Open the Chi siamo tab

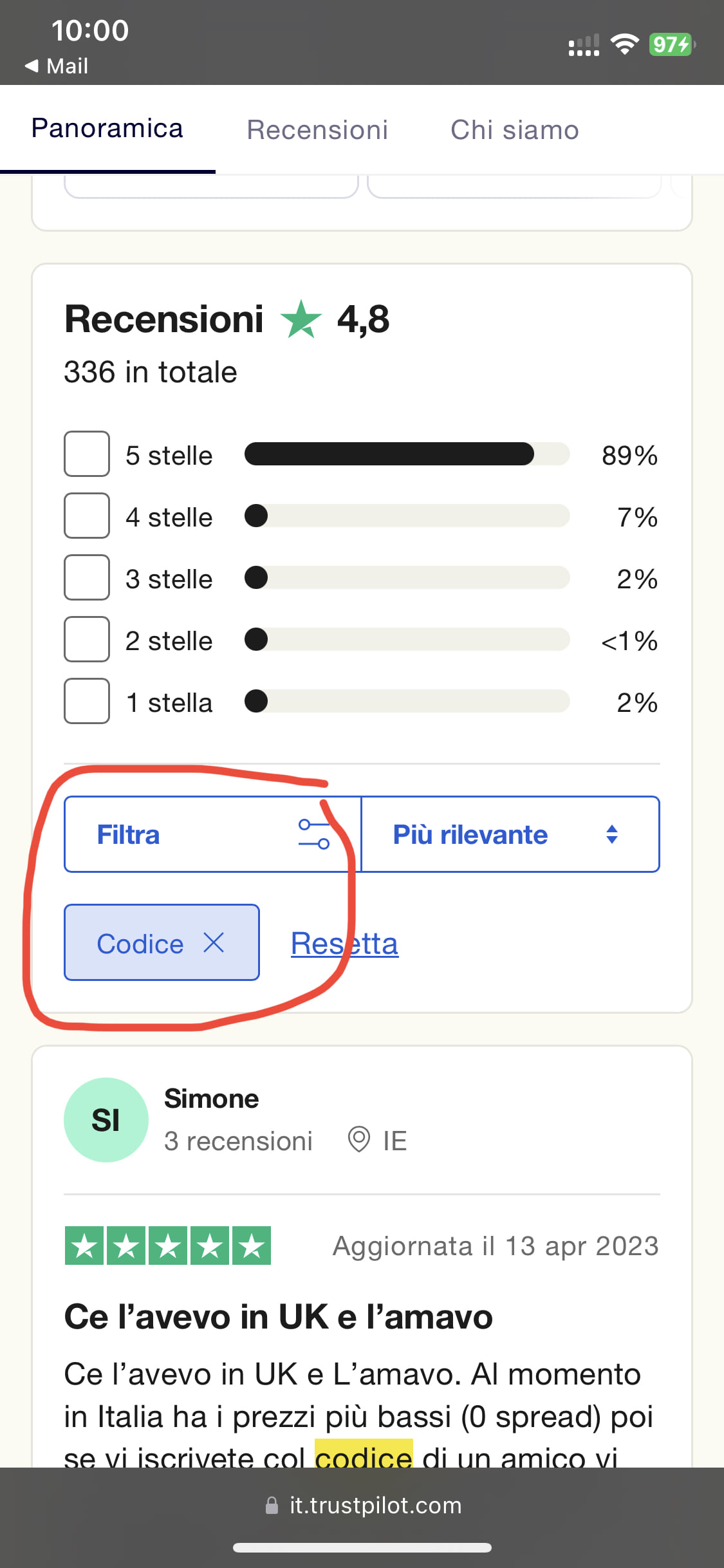pyautogui.click(x=514, y=130)
